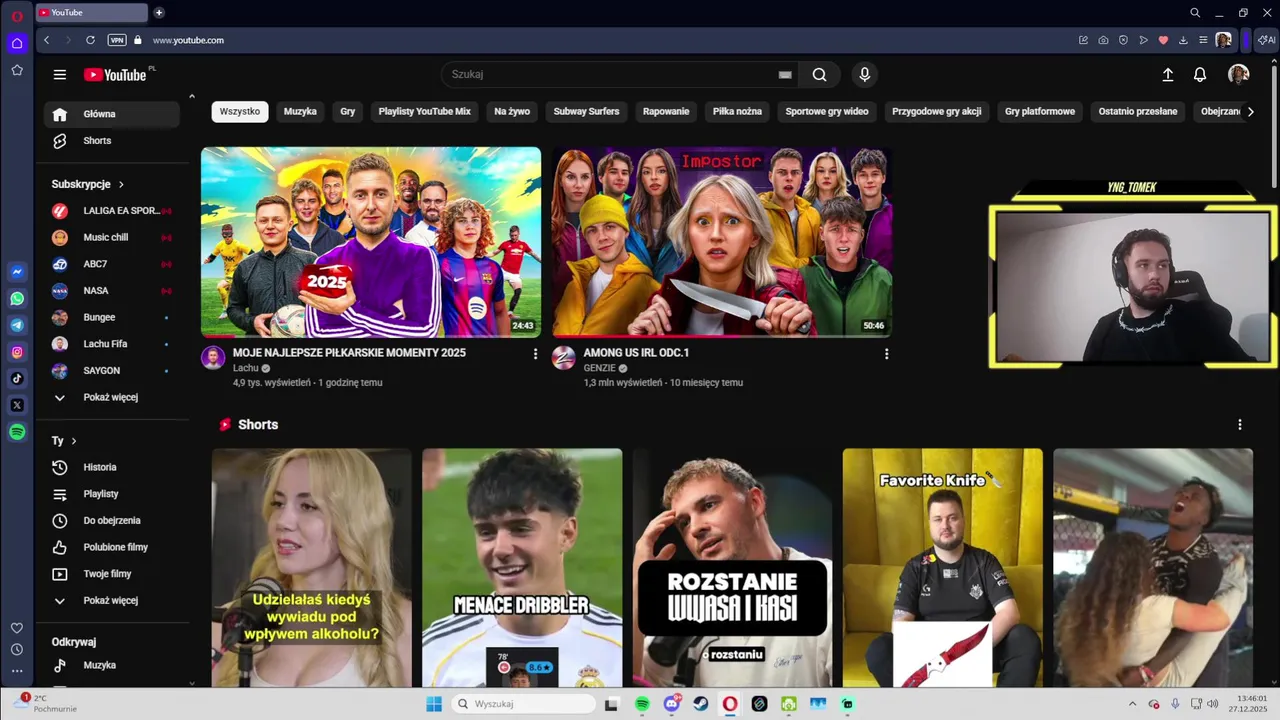Open the YouTube notifications bell
Screen dimensions: 1280x720
point(1200,75)
